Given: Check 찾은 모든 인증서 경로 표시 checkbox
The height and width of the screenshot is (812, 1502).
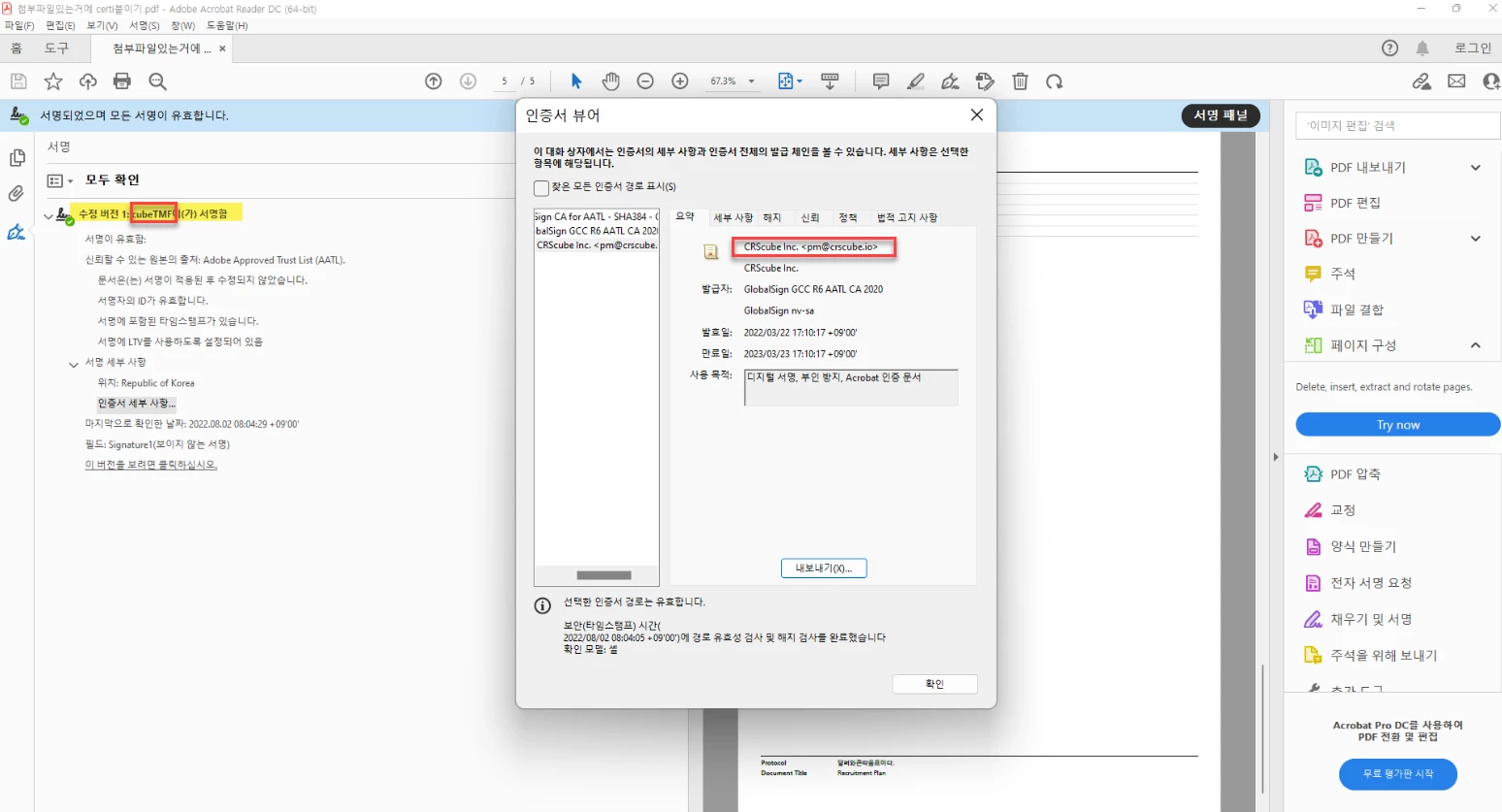Looking at the screenshot, I should [541, 188].
